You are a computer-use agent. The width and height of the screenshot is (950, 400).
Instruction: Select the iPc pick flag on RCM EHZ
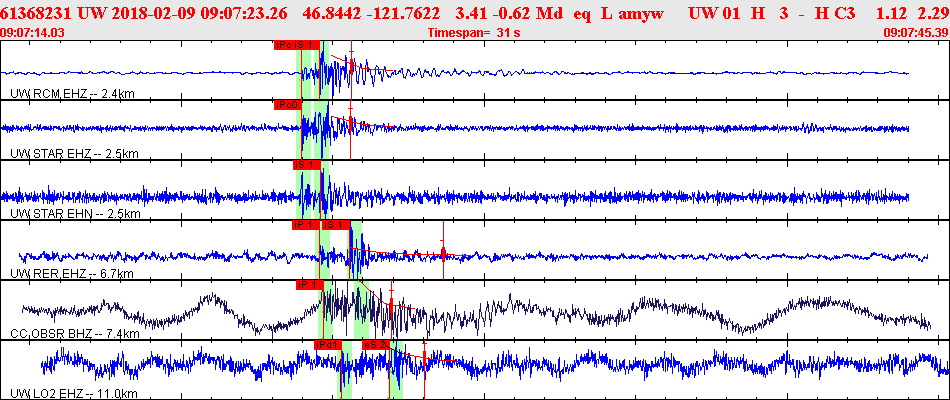pyautogui.click(x=282, y=45)
